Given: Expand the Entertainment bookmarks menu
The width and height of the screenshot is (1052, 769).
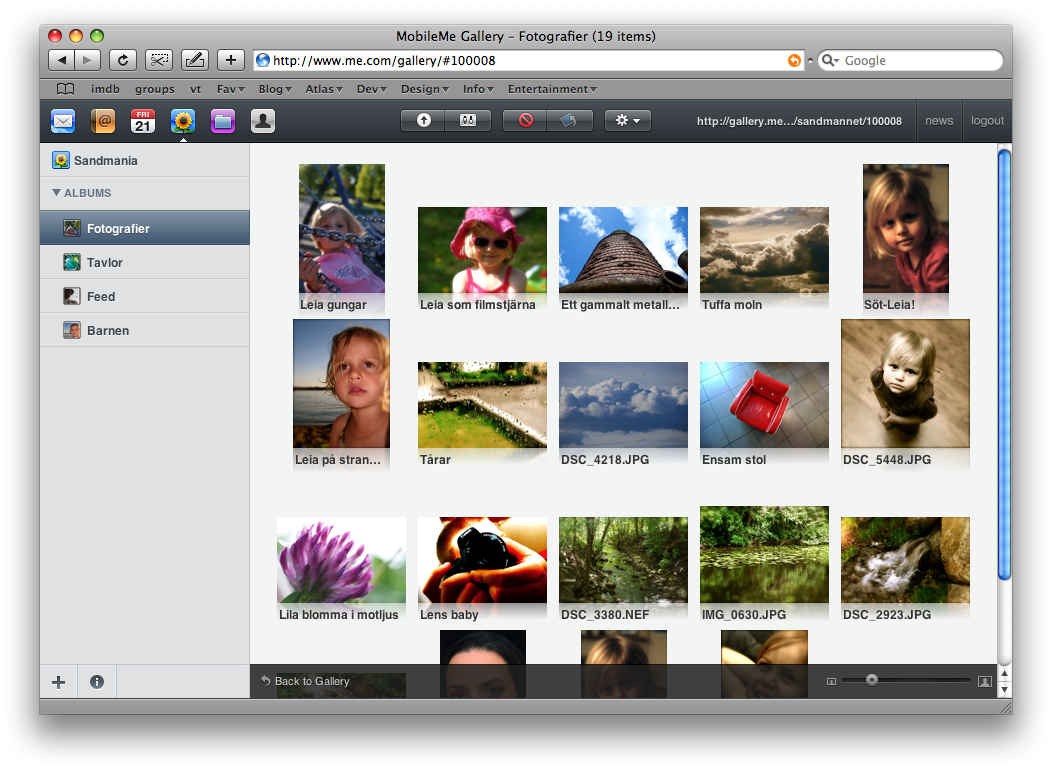Looking at the screenshot, I should point(552,89).
